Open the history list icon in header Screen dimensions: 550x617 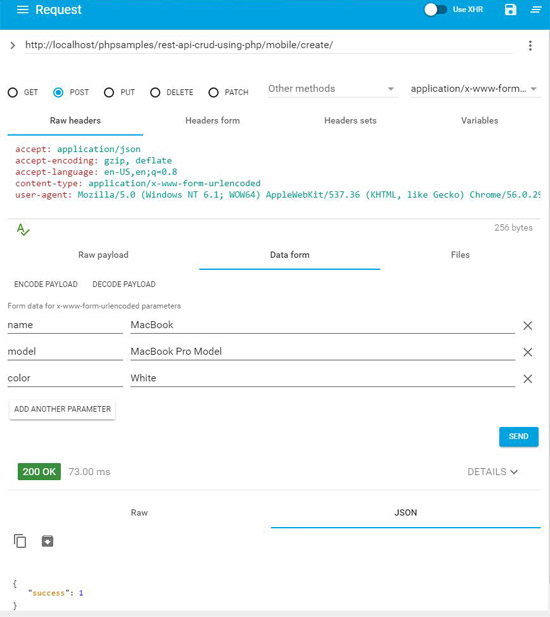click(x=536, y=9)
